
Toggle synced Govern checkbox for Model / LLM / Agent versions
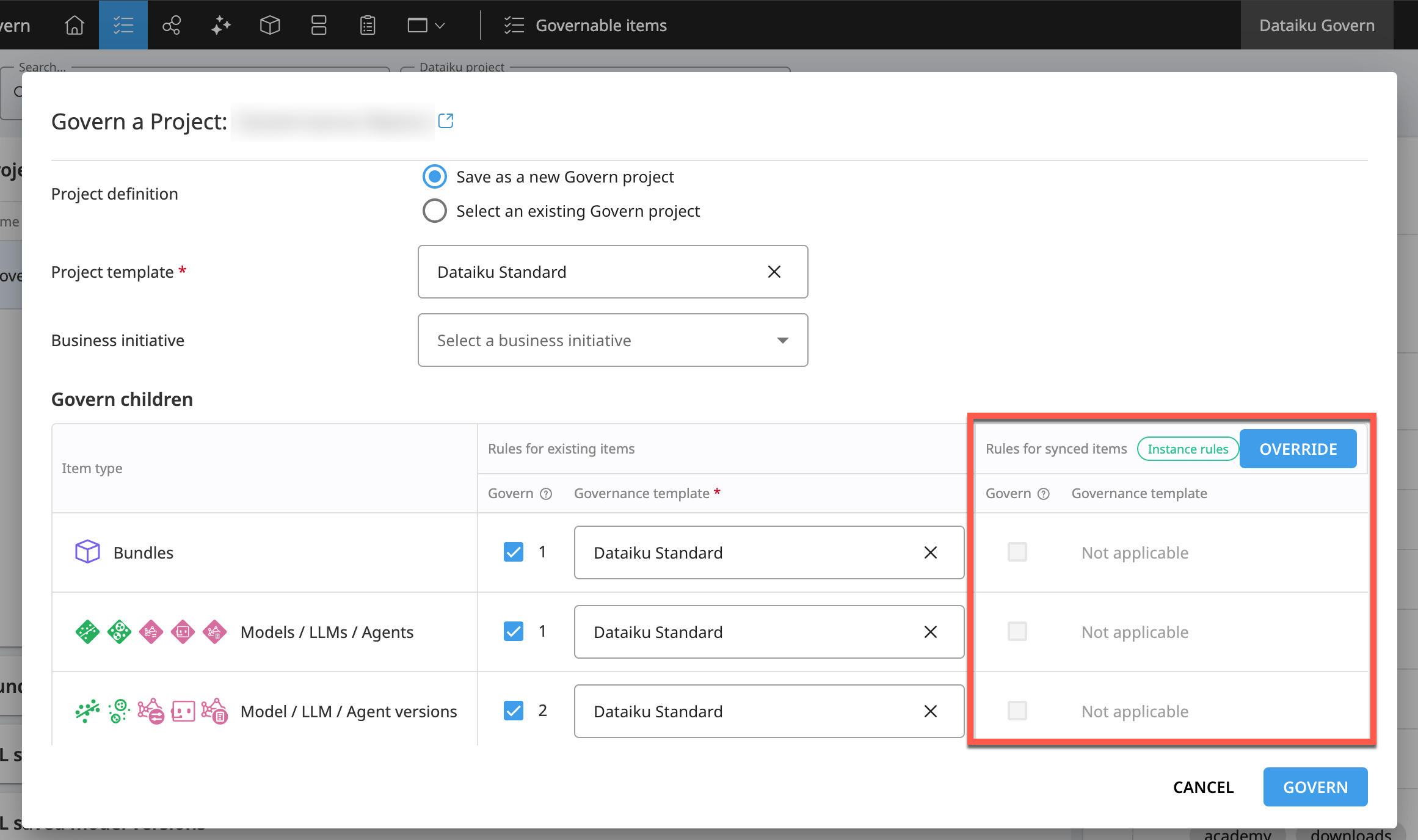click(1017, 711)
